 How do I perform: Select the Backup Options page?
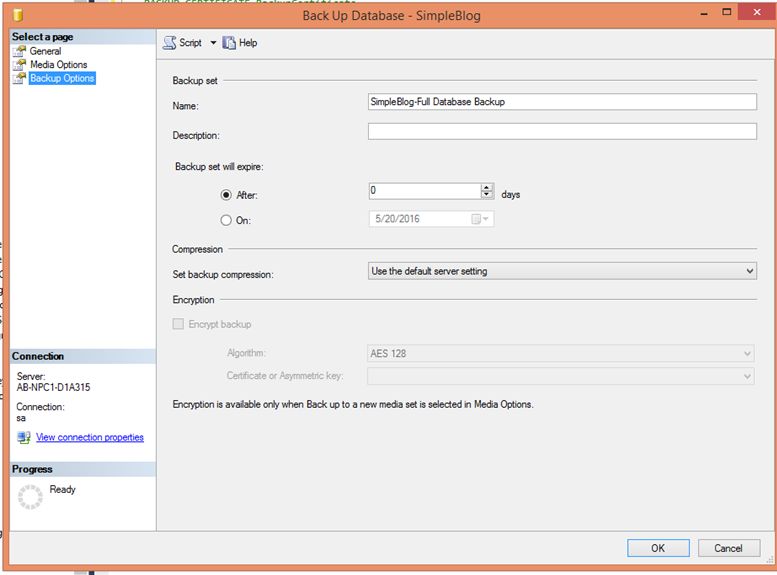62,78
